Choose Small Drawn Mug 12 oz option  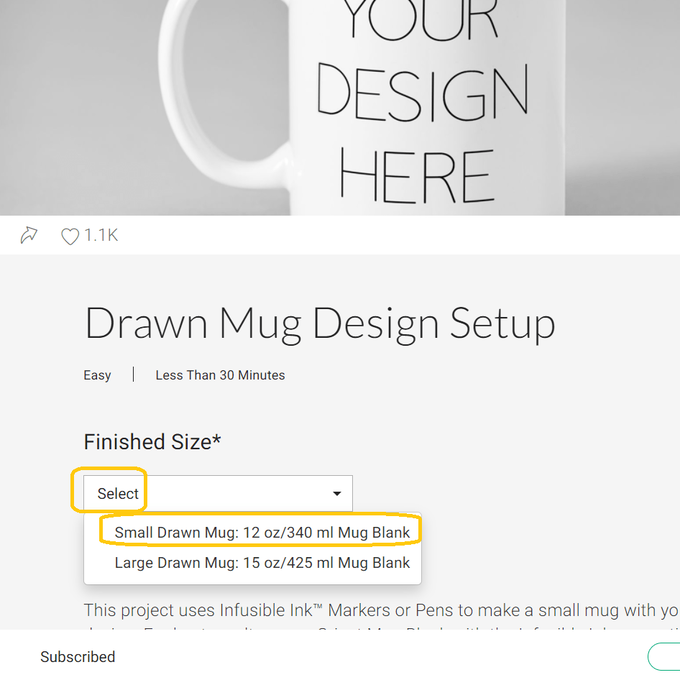pos(262,532)
